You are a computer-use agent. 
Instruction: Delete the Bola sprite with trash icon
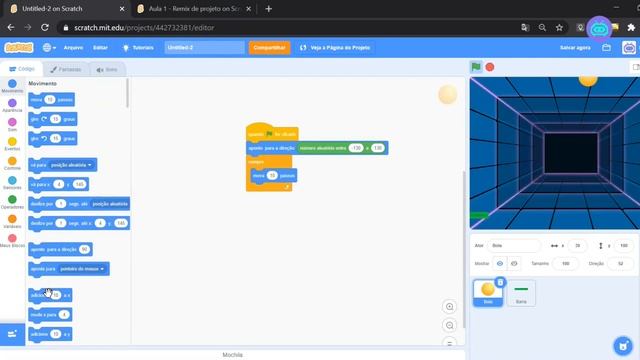tap(500, 282)
